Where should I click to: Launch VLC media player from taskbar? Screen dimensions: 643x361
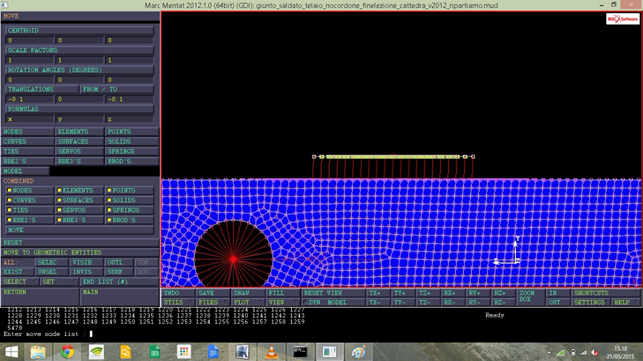coord(271,352)
